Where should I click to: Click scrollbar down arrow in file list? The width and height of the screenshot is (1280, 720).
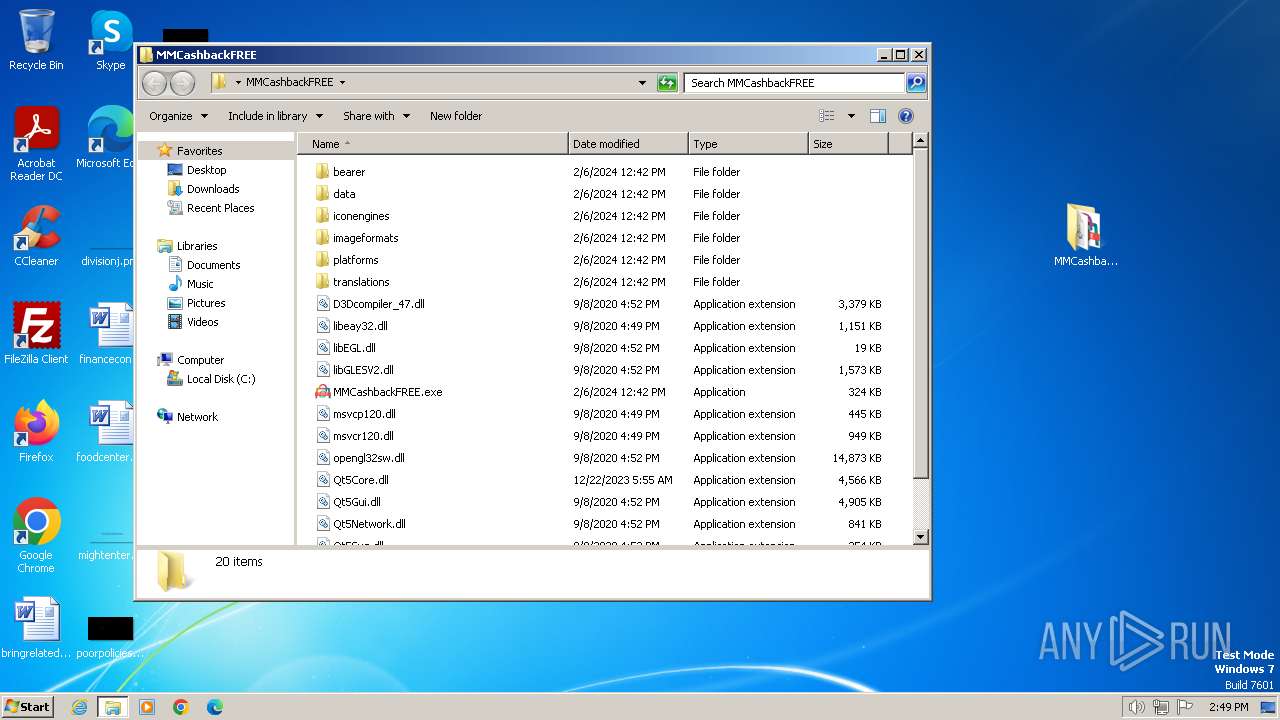coord(921,537)
